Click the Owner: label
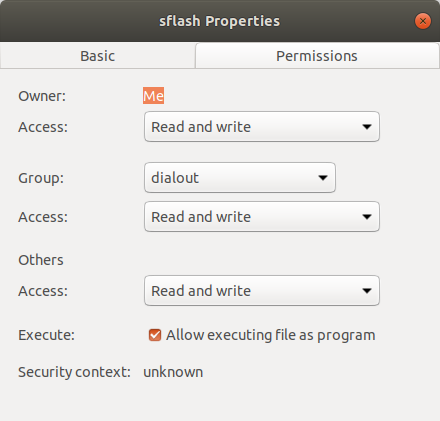Viewport: 440px width, 421px height. pyautogui.click(x=42, y=96)
